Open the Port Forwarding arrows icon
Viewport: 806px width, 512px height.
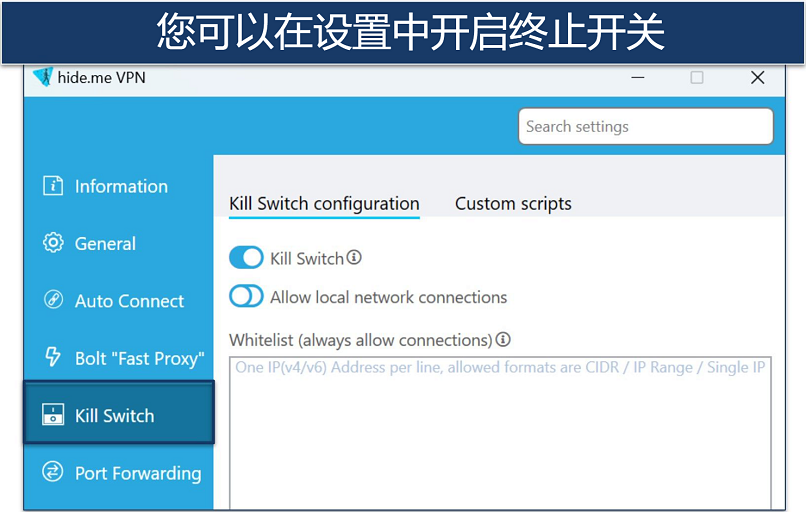(53, 472)
